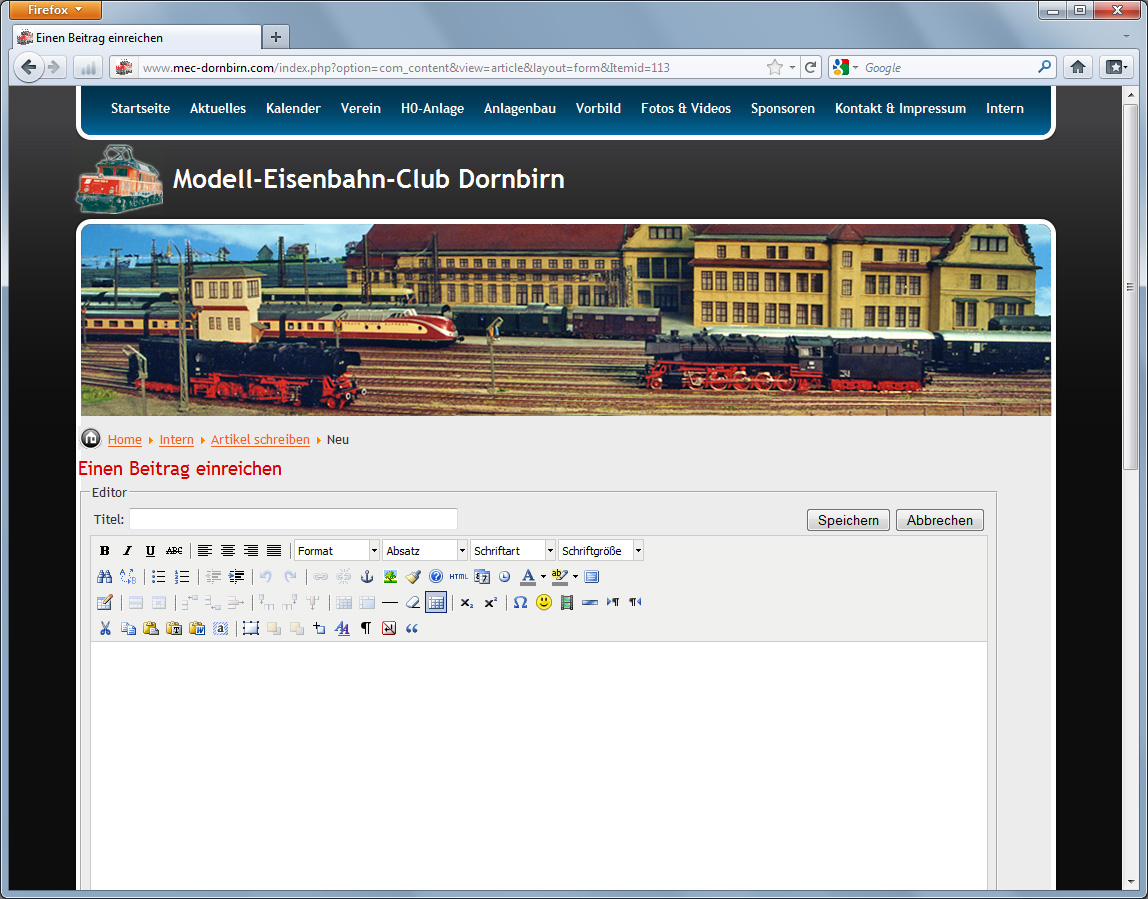Image resolution: width=1148 pixels, height=899 pixels.
Task: Show invisible characters pilcrow toggle
Action: [x=365, y=628]
